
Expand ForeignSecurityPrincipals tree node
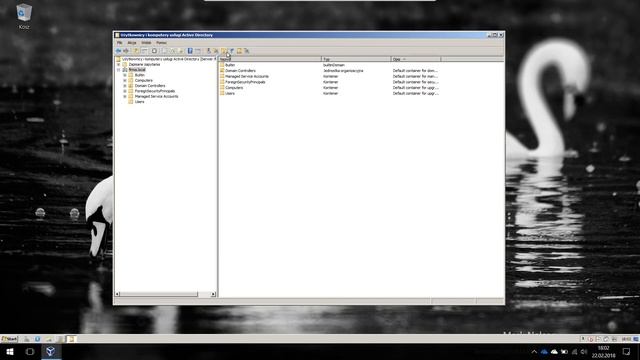pyautogui.click(x=125, y=91)
